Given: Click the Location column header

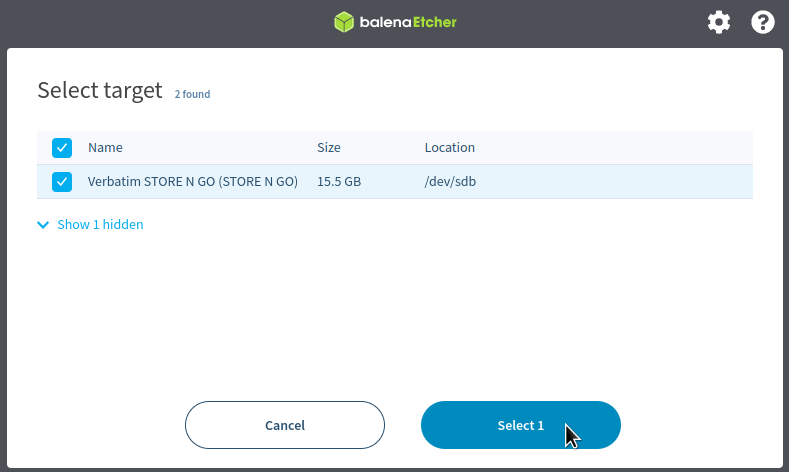Looking at the screenshot, I should (449, 148).
